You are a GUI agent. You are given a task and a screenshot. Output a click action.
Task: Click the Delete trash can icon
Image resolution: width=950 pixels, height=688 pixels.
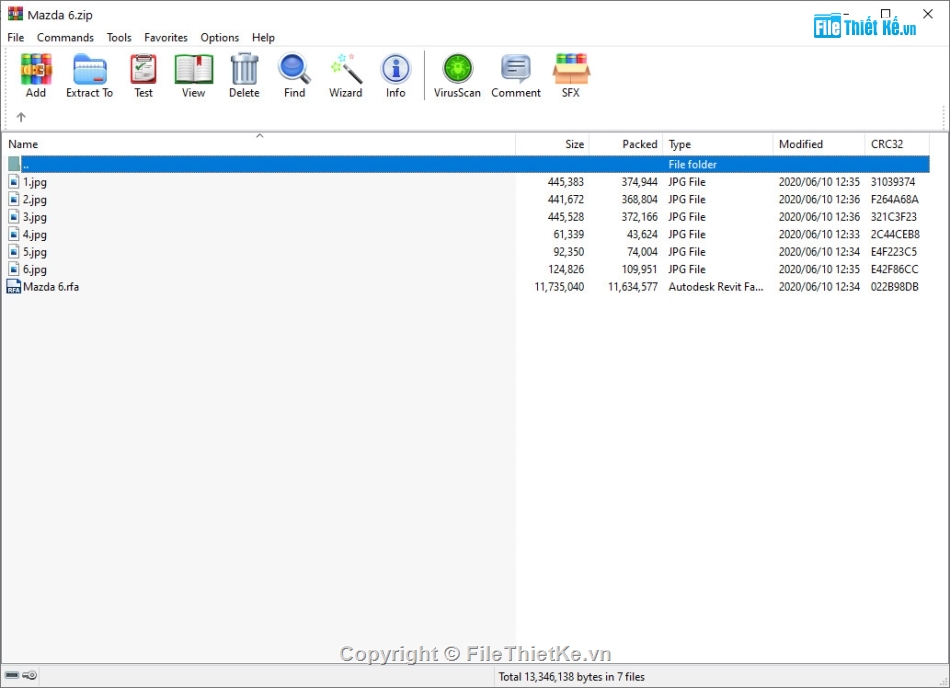click(x=244, y=68)
